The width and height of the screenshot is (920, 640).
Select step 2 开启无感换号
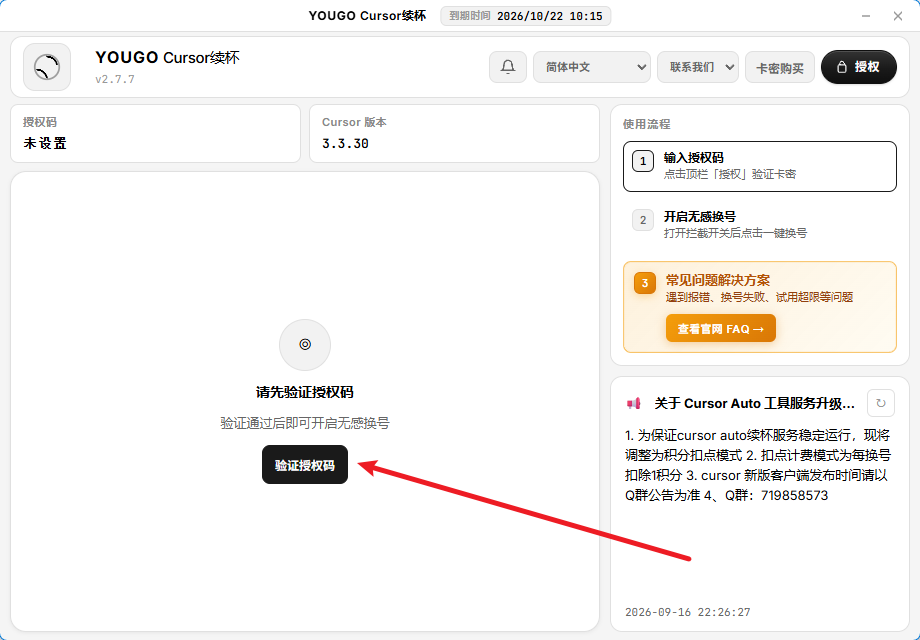[759, 225]
